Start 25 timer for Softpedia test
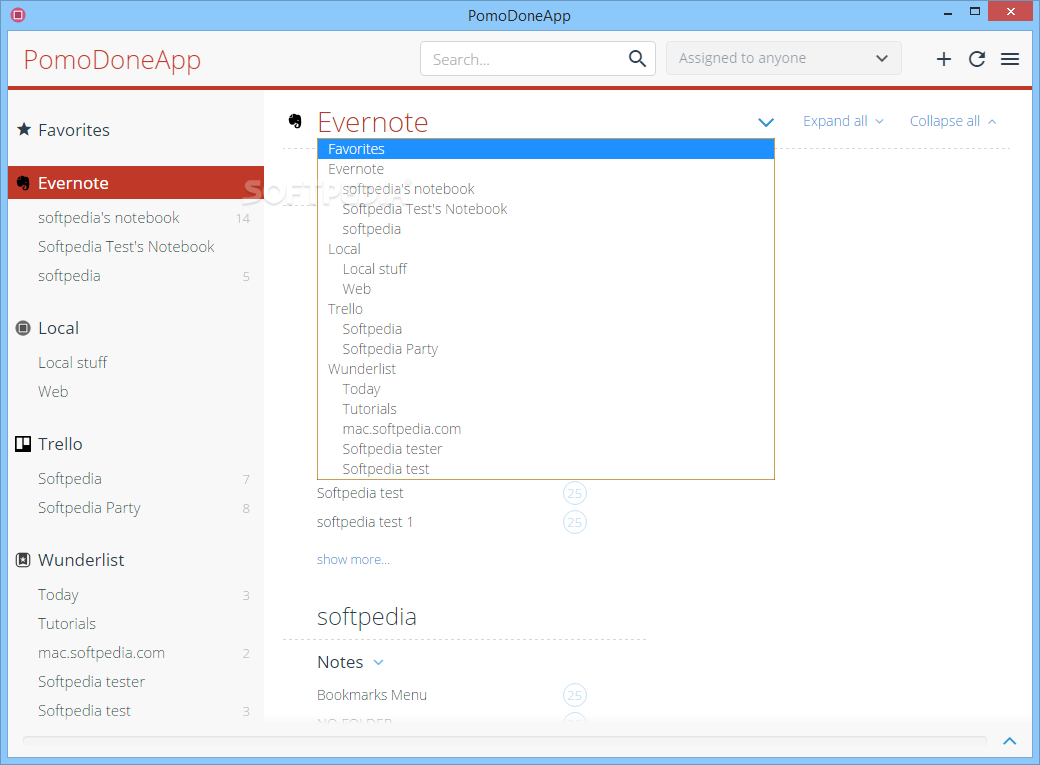The width and height of the screenshot is (1040, 765). 574,493
